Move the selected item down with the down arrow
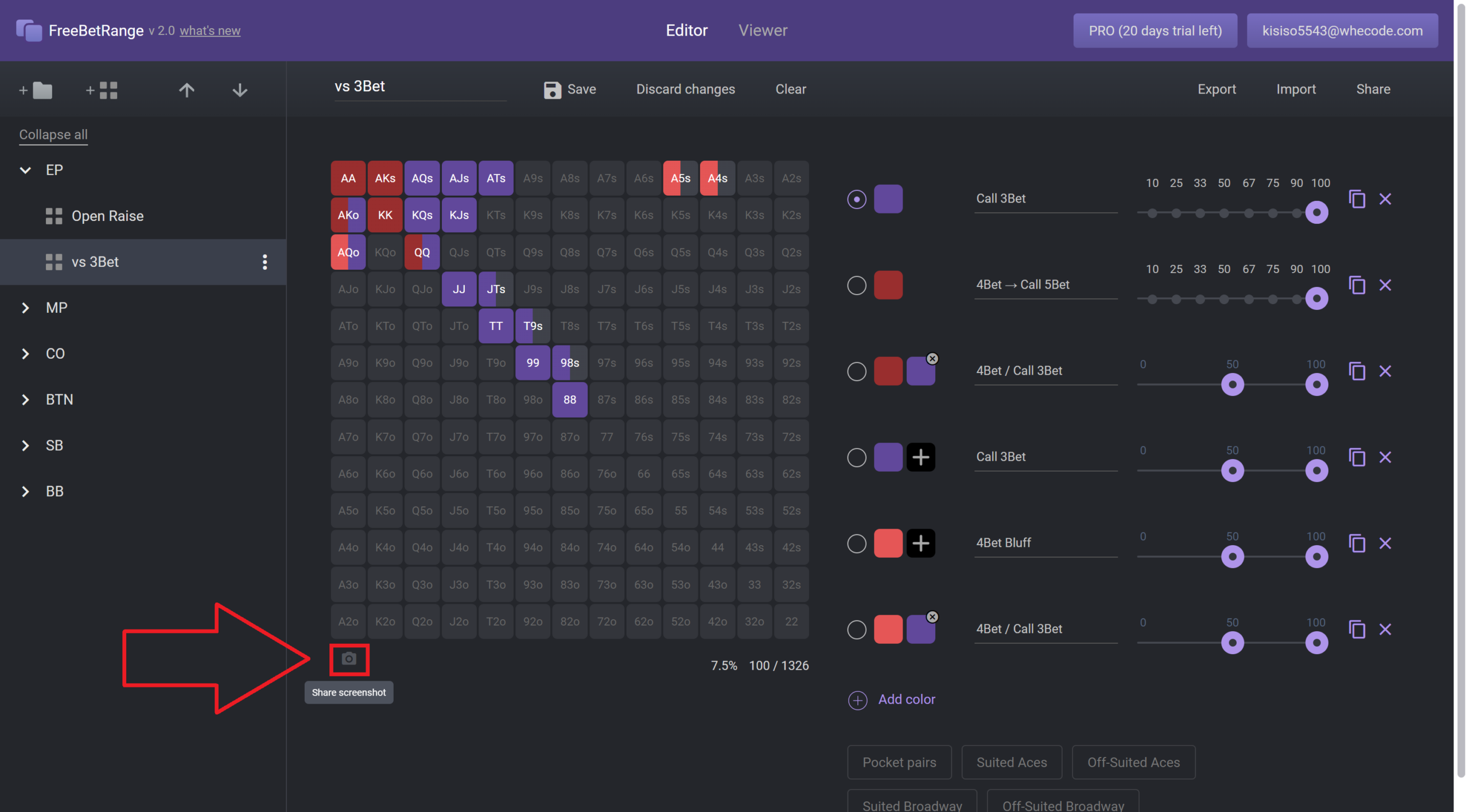This screenshot has width=1469, height=812. [240, 90]
